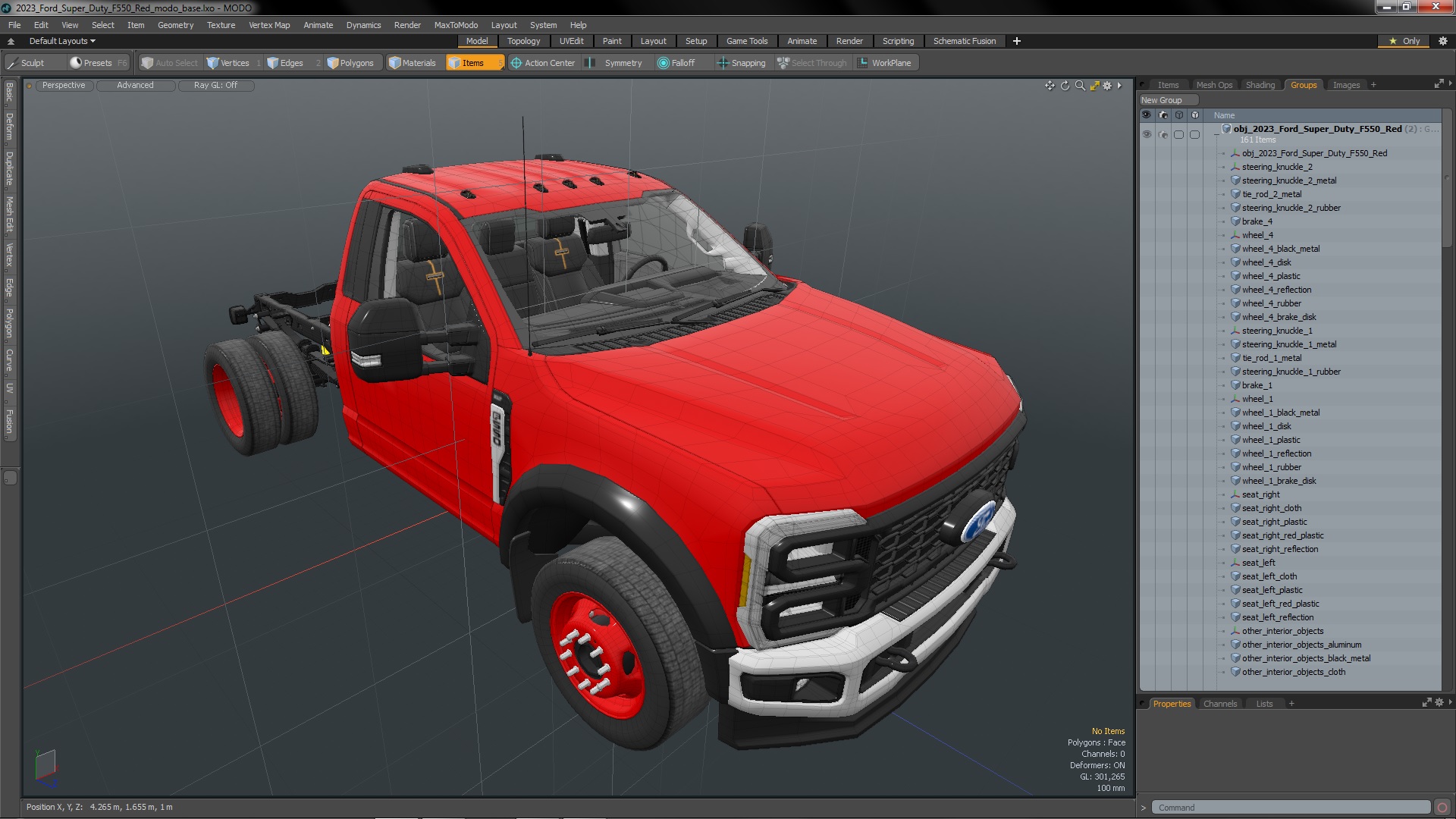
Task: Open the MaxToModo menu
Action: [x=456, y=25]
